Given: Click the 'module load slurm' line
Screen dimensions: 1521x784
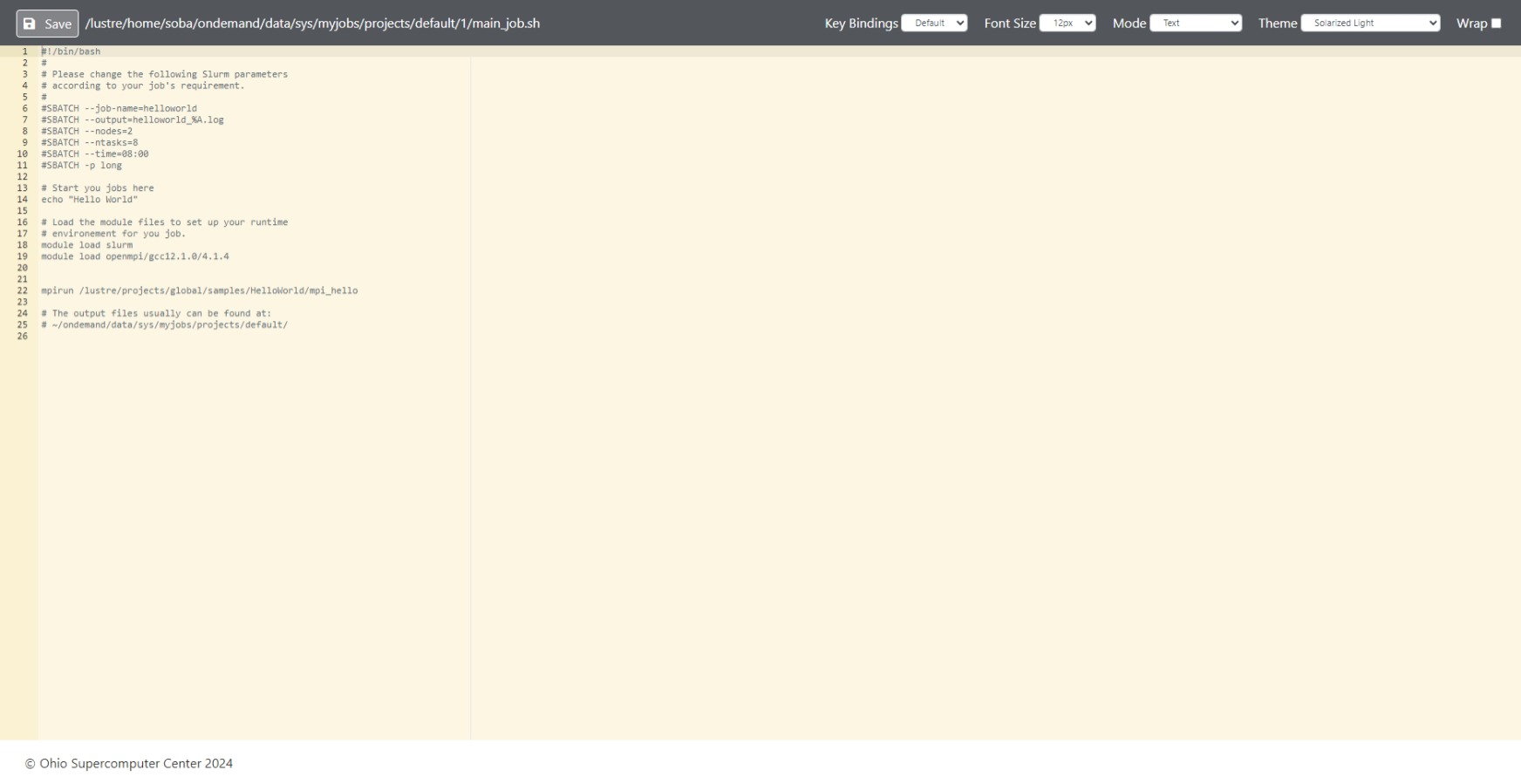Looking at the screenshot, I should [x=87, y=245].
